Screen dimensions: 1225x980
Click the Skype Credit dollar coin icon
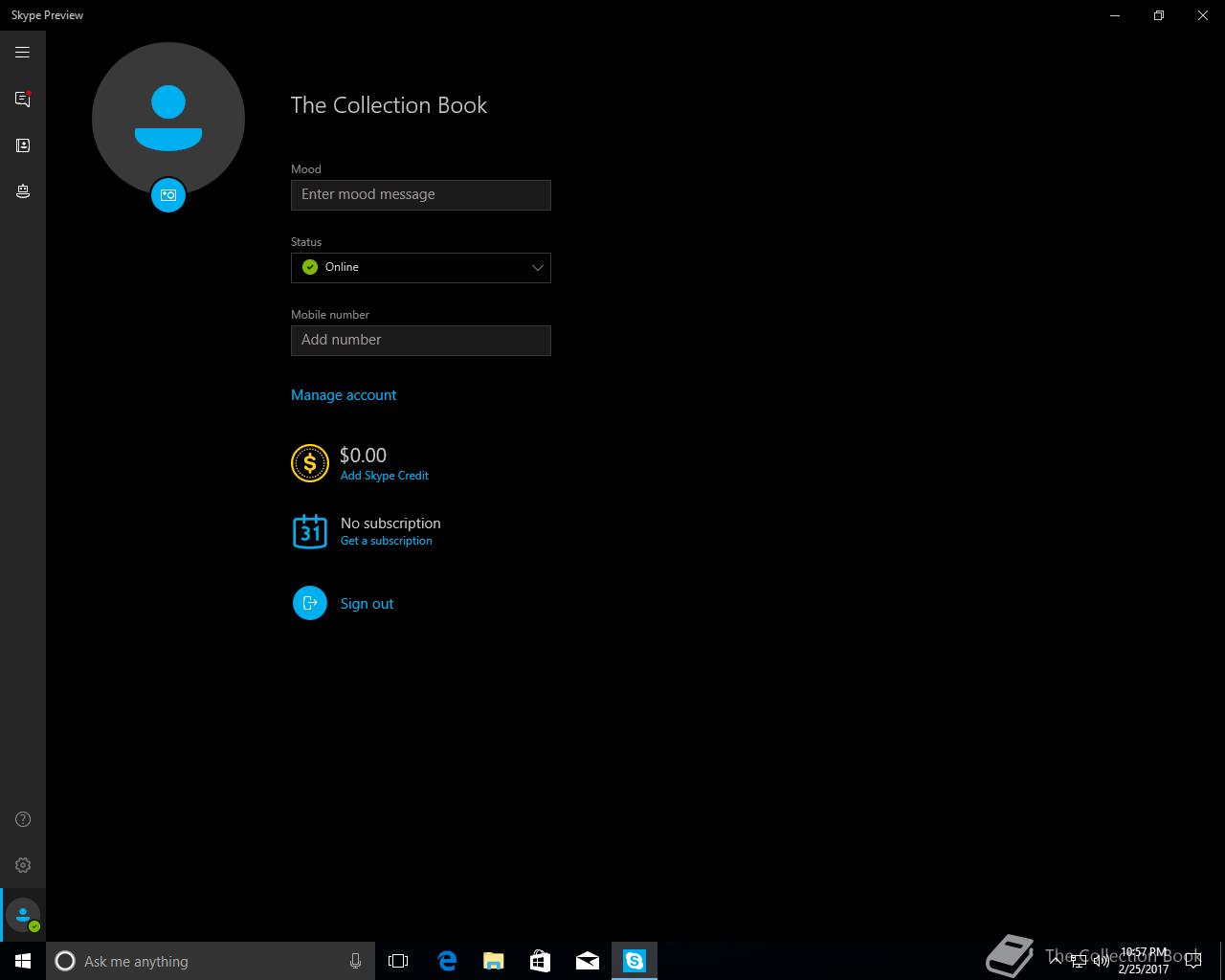(310, 463)
